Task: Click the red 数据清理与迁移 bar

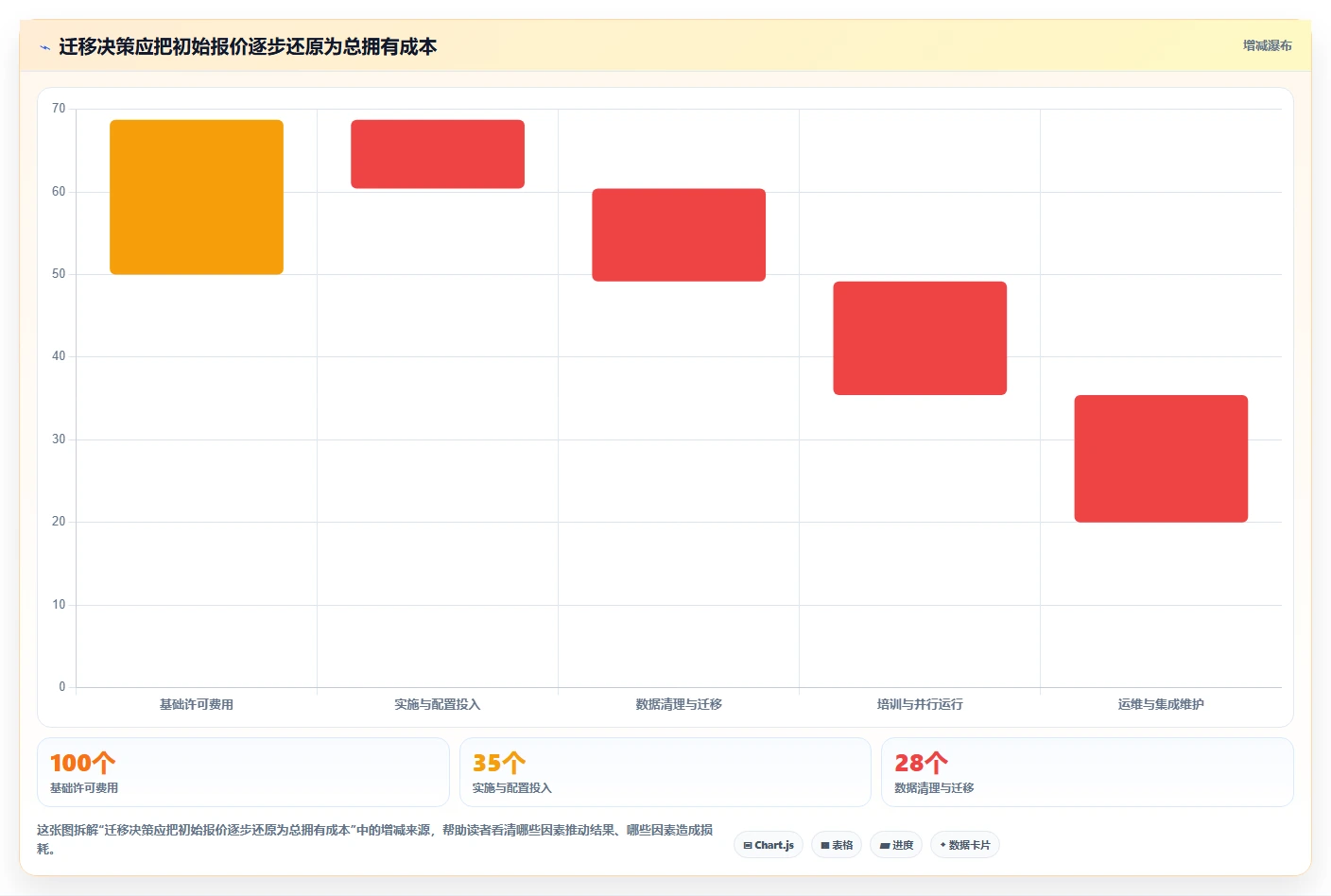Action: coord(679,235)
